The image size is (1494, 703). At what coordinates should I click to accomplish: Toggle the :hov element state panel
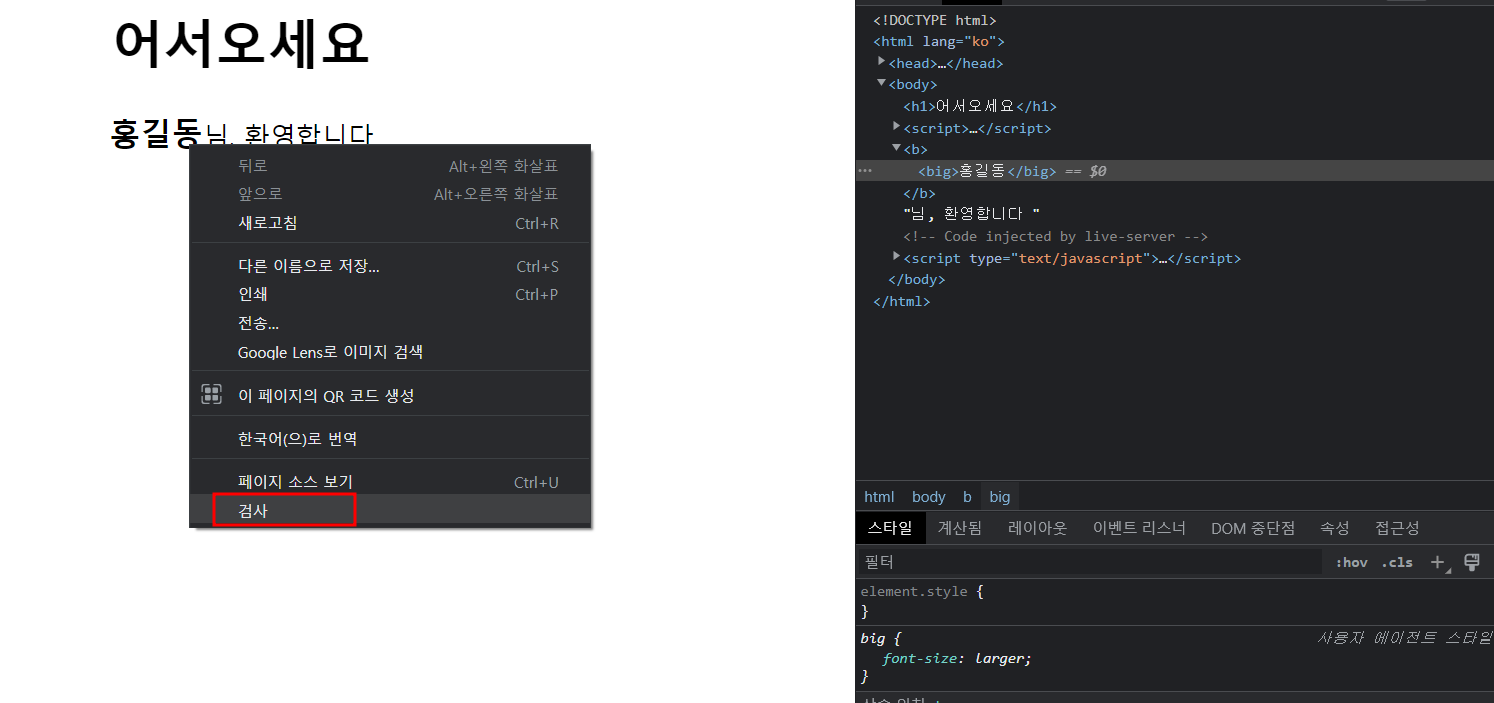[x=1351, y=563]
